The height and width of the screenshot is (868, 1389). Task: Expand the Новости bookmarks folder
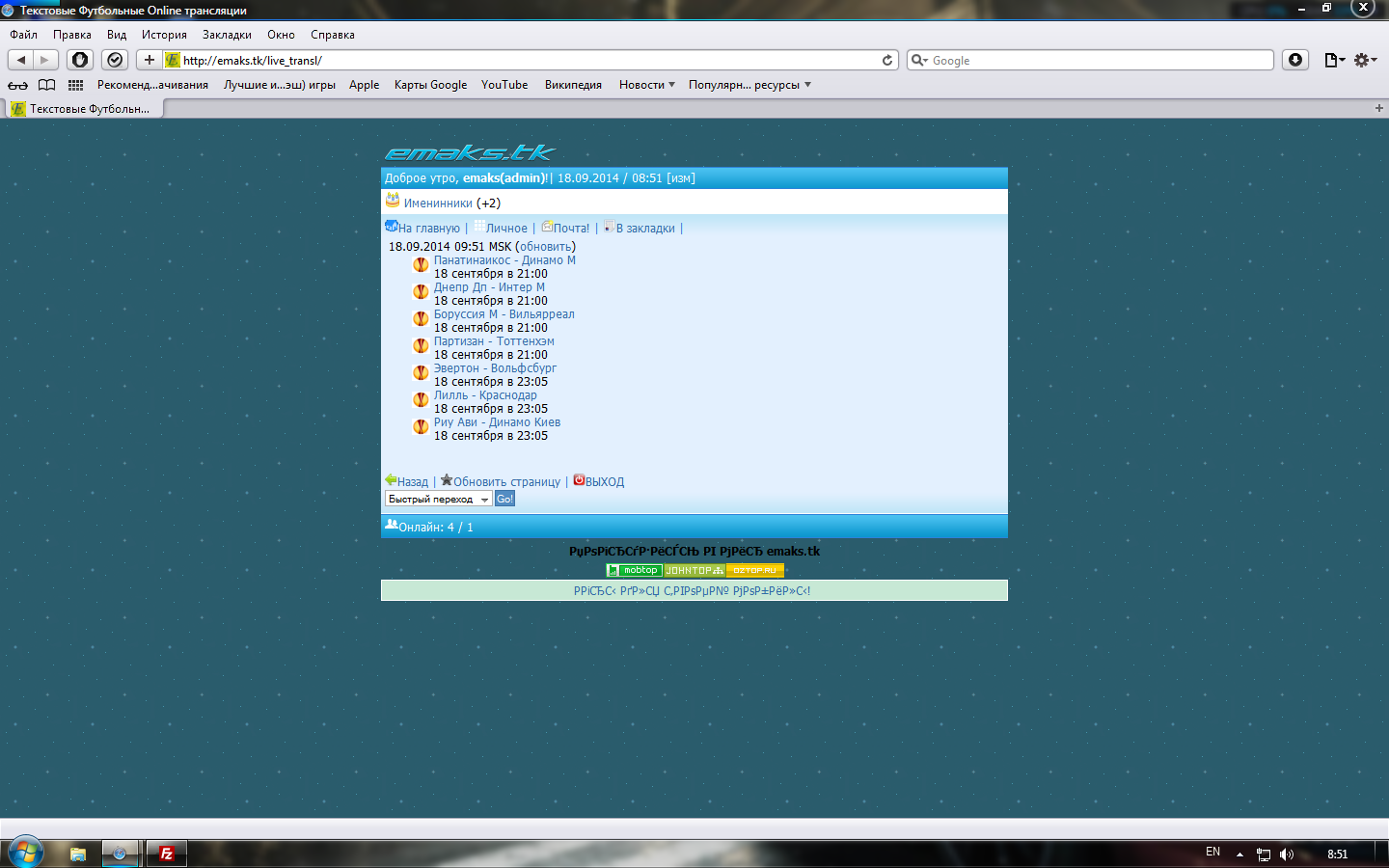[647, 85]
